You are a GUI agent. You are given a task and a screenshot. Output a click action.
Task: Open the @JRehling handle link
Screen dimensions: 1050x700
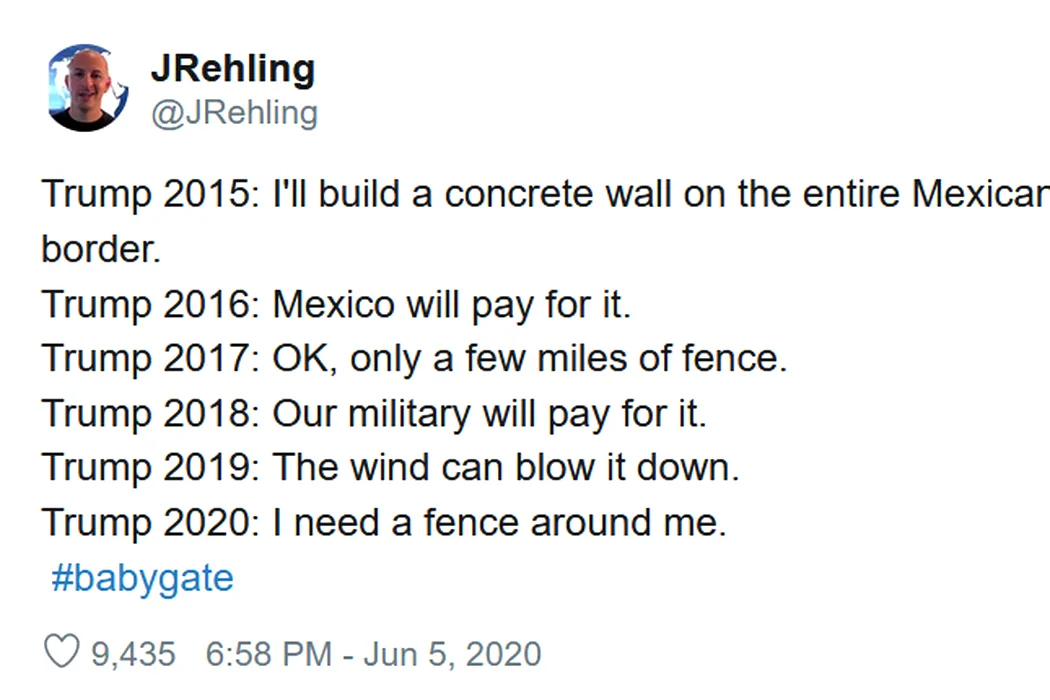(x=234, y=113)
